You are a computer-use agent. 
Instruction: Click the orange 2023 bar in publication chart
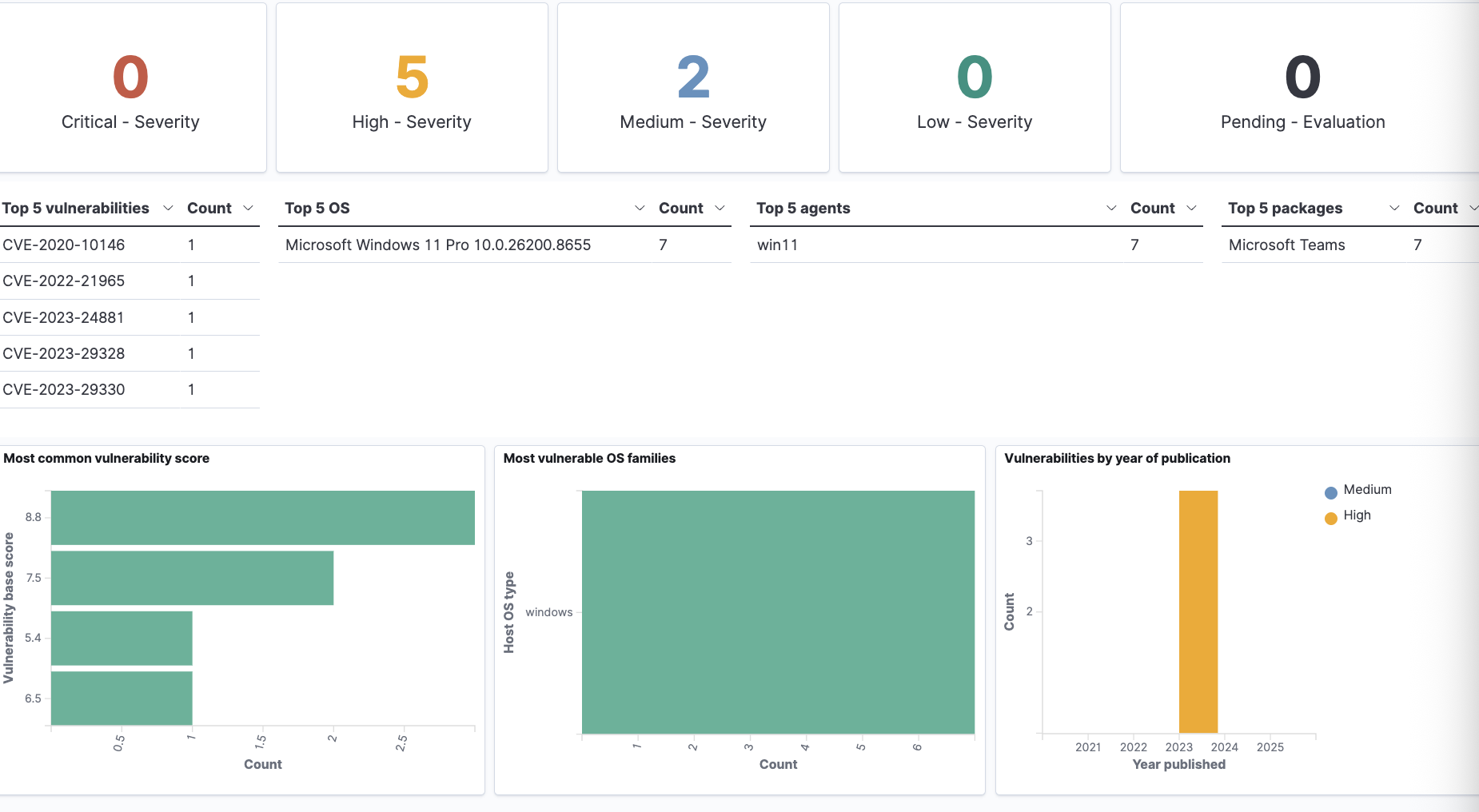[x=1198, y=611]
